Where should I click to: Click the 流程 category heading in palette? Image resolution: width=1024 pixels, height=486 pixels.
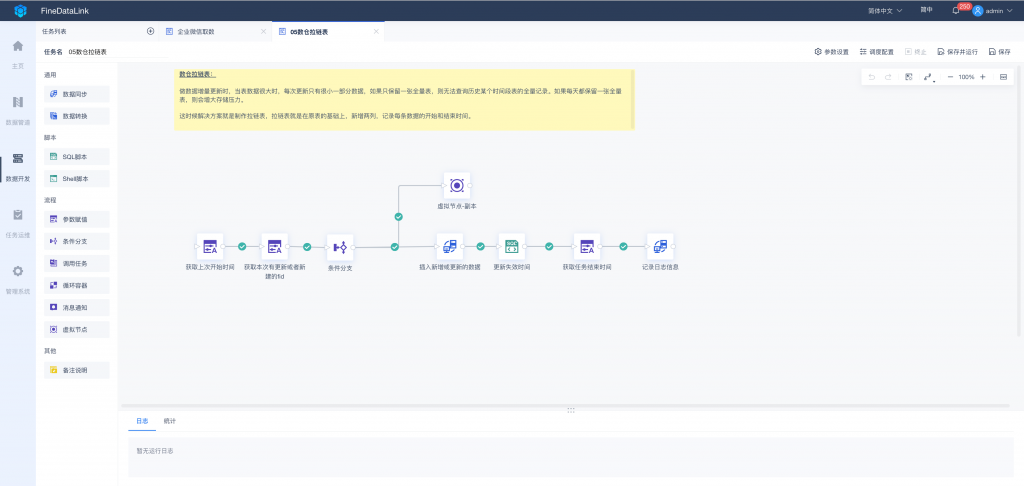point(50,200)
